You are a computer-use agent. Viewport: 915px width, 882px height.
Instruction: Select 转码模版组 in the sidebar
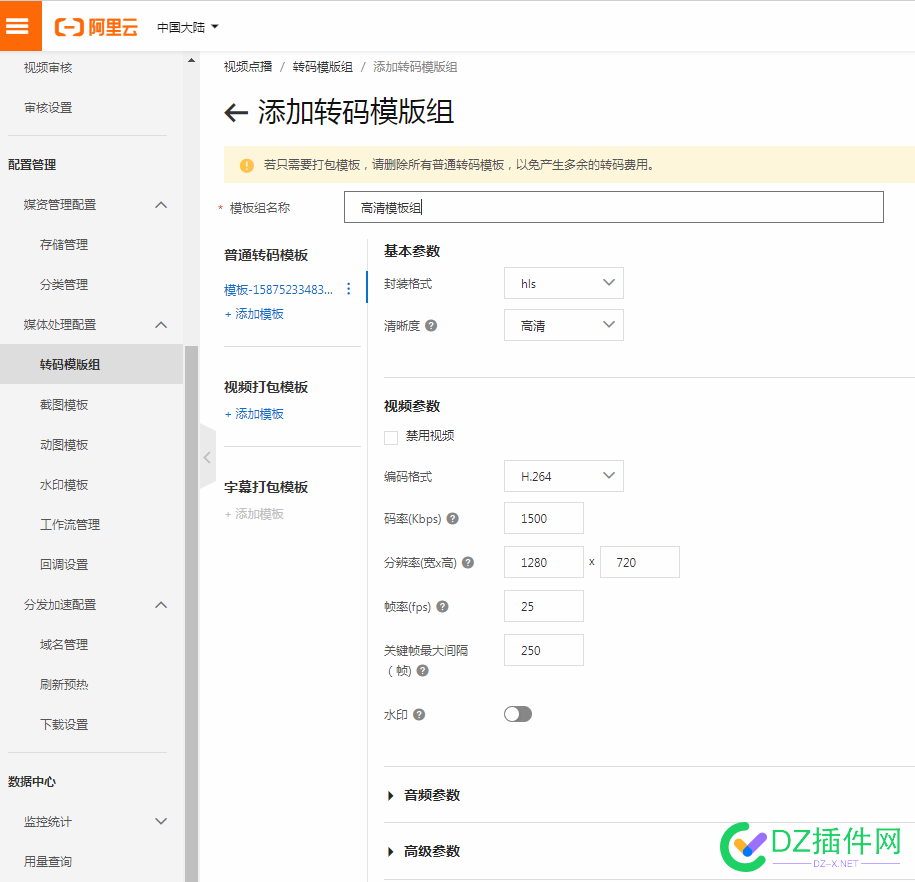(92, 364)
